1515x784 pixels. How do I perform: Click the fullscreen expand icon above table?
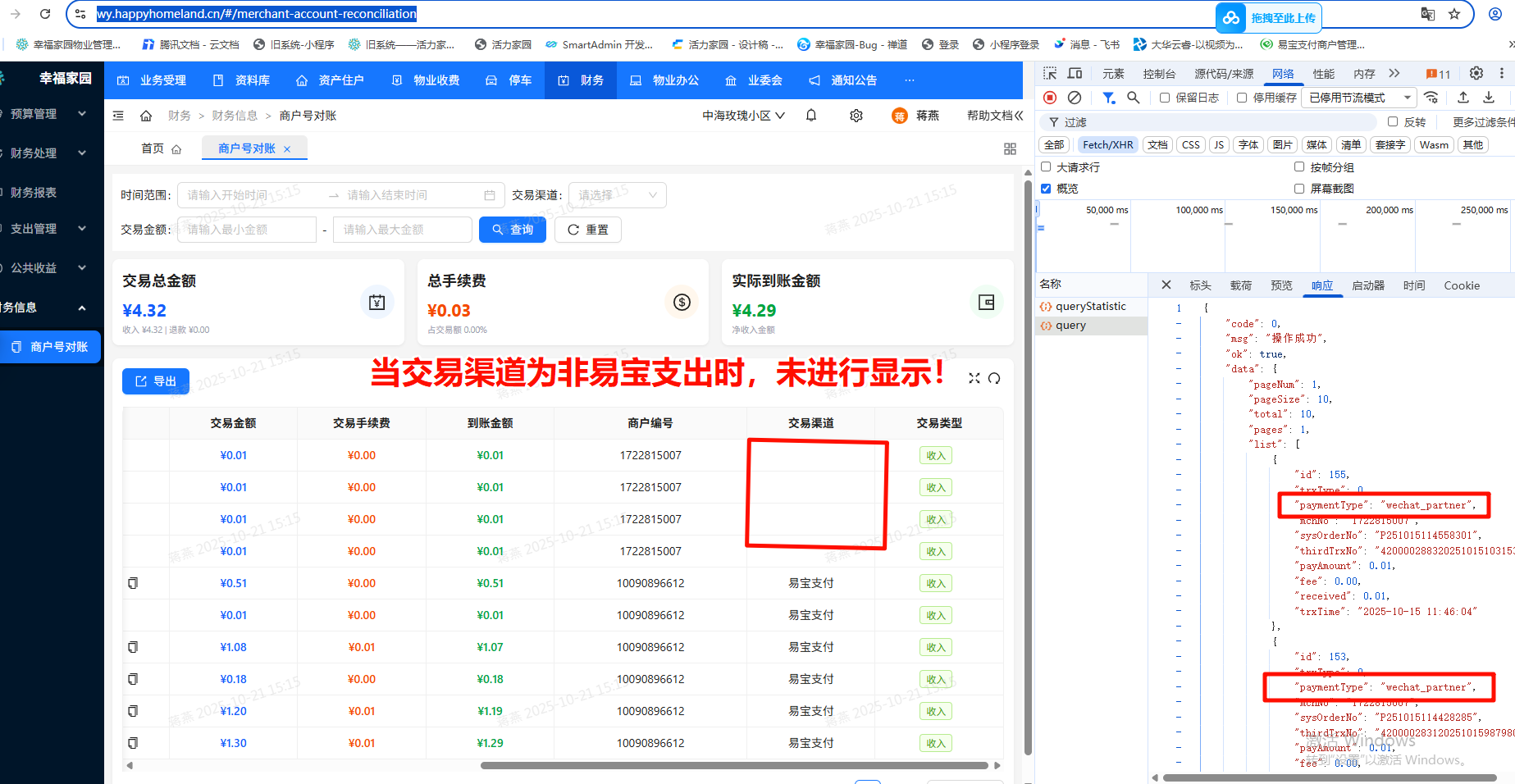click(974, 378)
